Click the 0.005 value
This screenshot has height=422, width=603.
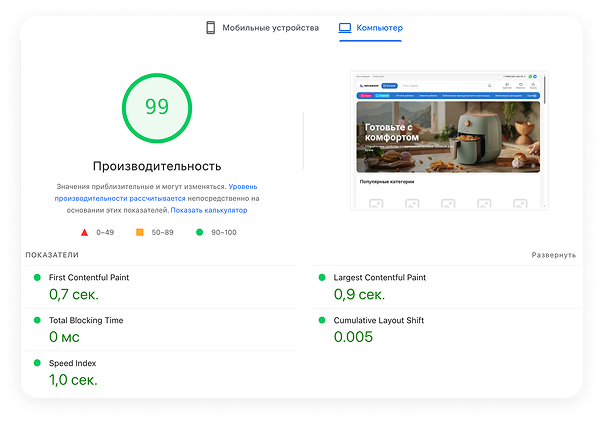tap(353, 337)
